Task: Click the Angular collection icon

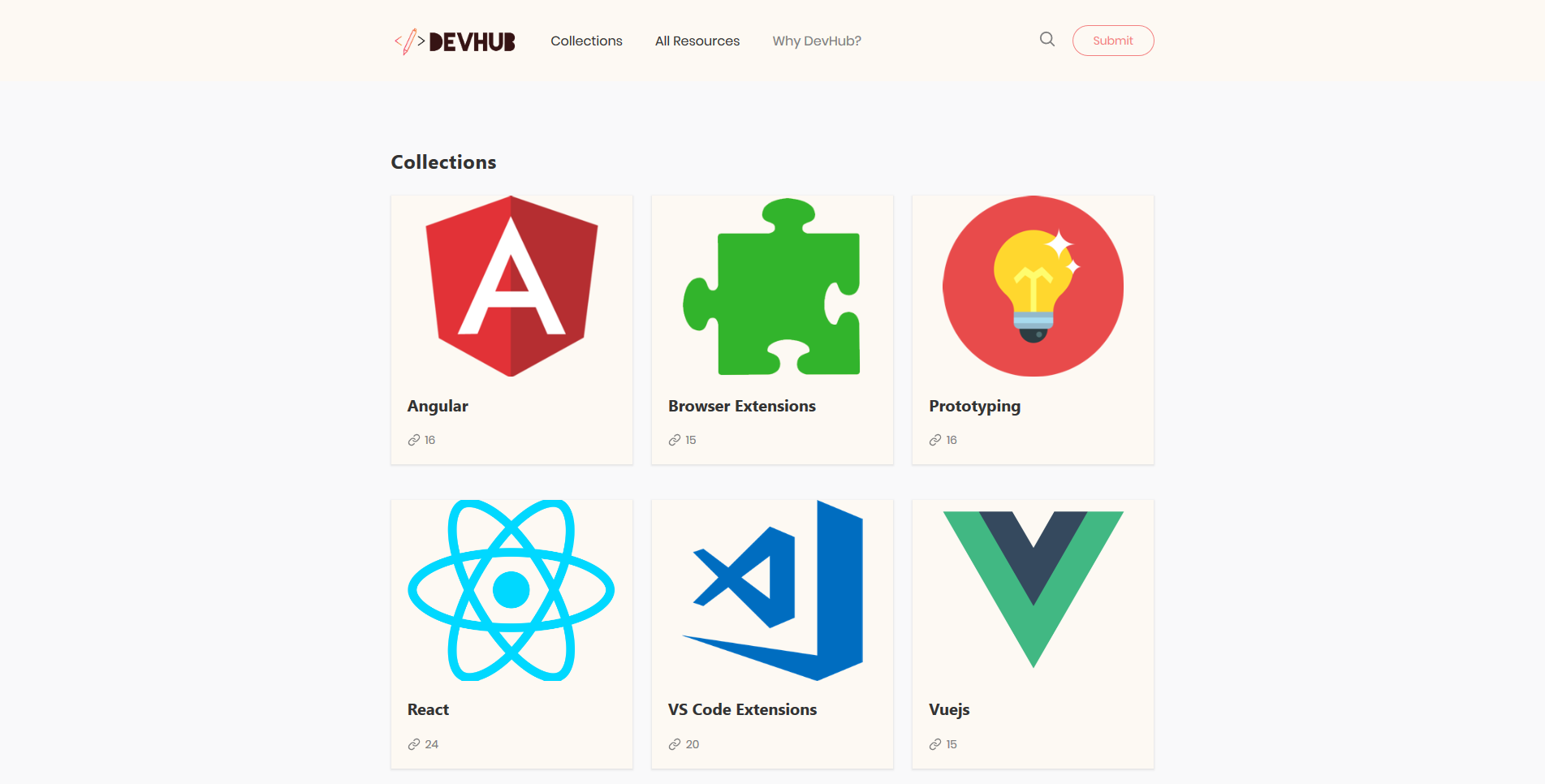Action: point(511,288)
